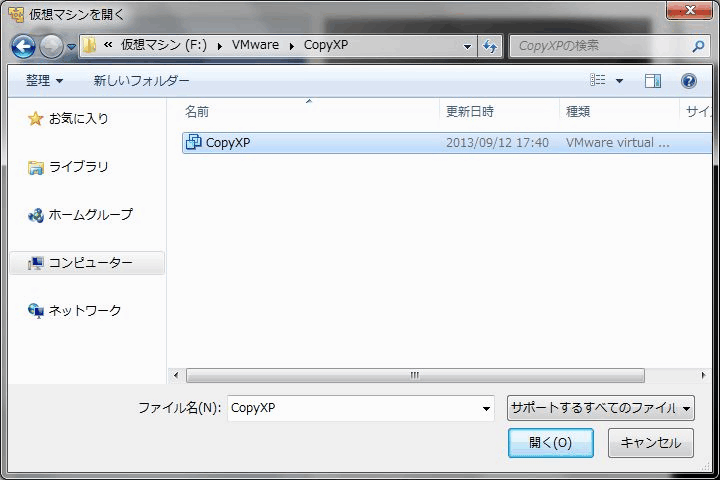Click the キャンセル button

point(651,443)
